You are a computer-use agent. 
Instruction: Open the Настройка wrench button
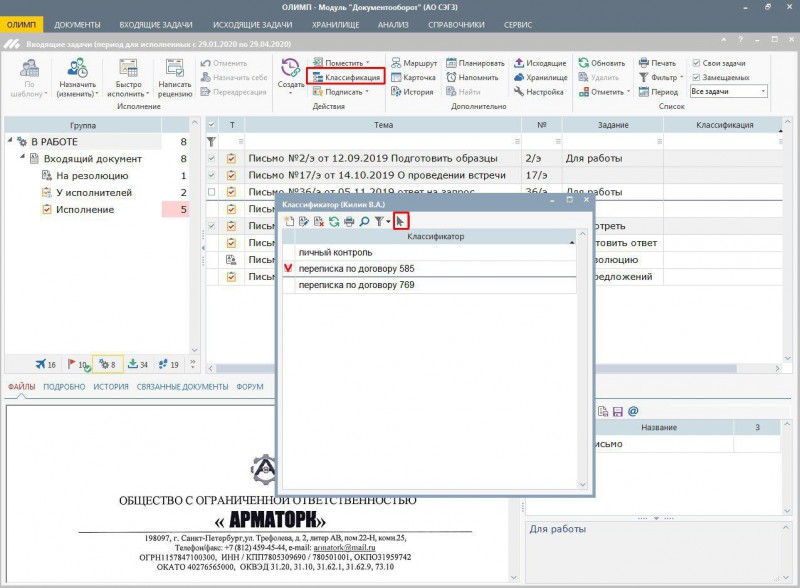point(539,92)
